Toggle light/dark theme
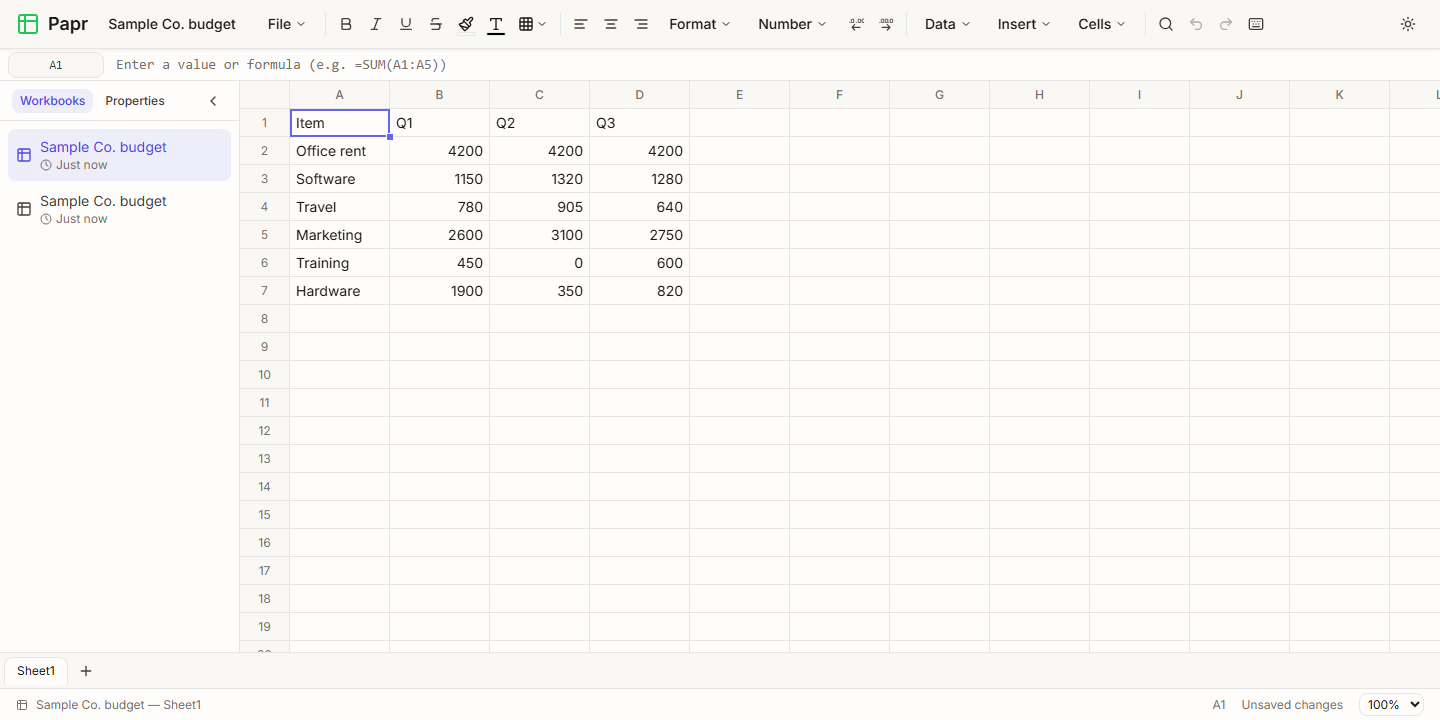 pos(1408,24)
